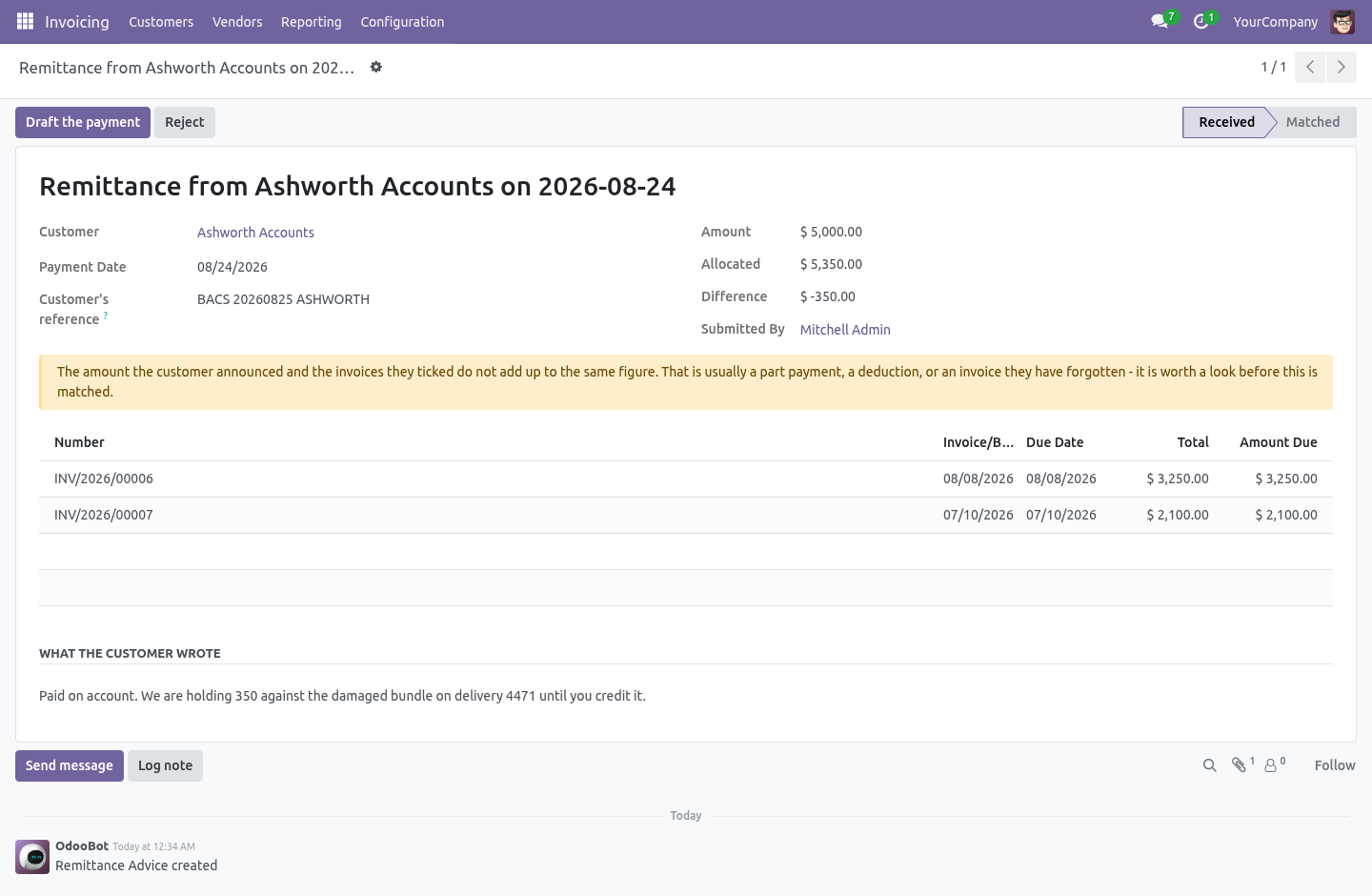Image resolution: width=1372 pixels, height=896 pixels.
Task: Select the Matched status stage
Action: [x=1313, y=122]
